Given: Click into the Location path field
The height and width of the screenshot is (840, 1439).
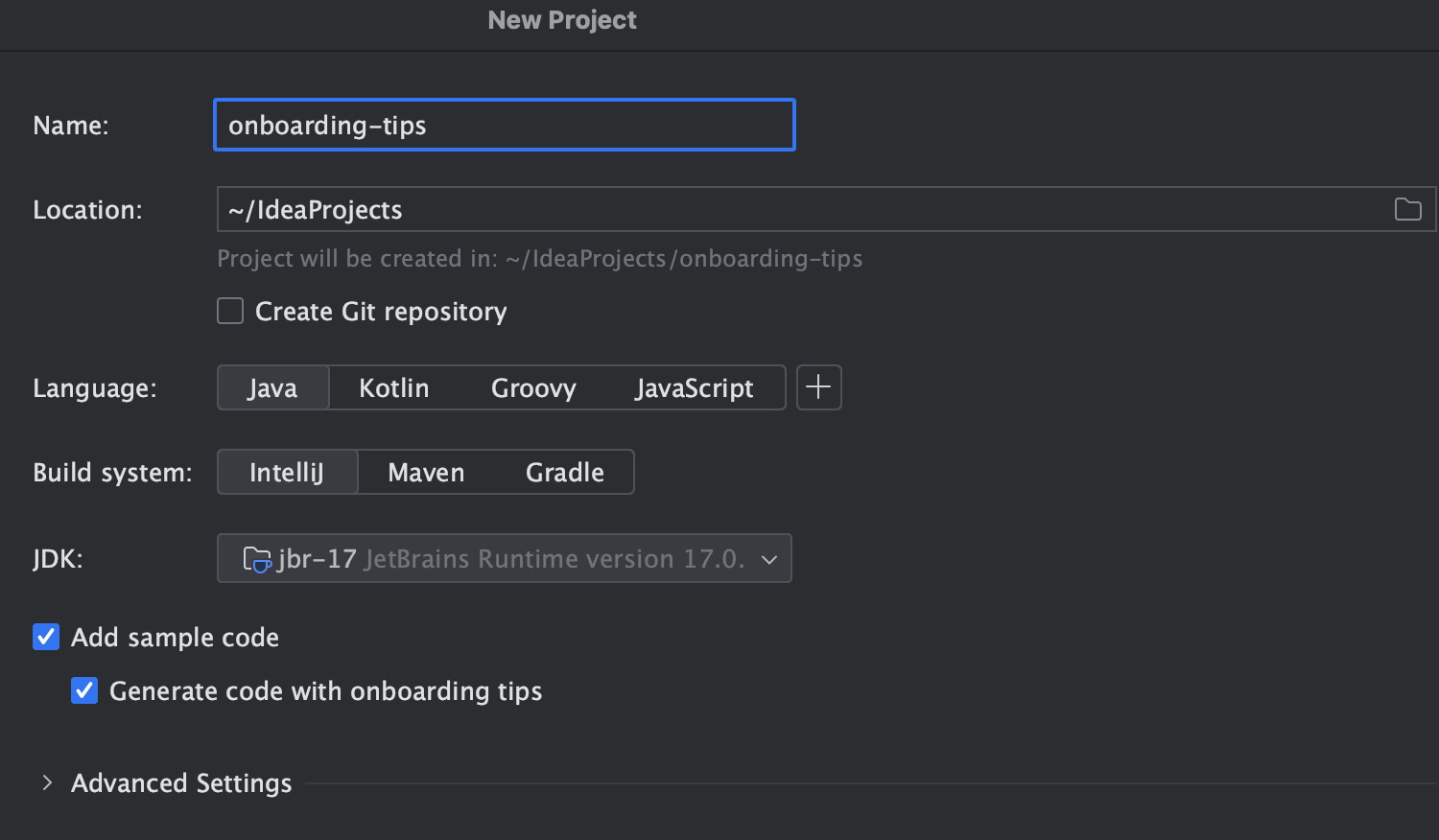Looking at the screenshot, I should point(796,210).
